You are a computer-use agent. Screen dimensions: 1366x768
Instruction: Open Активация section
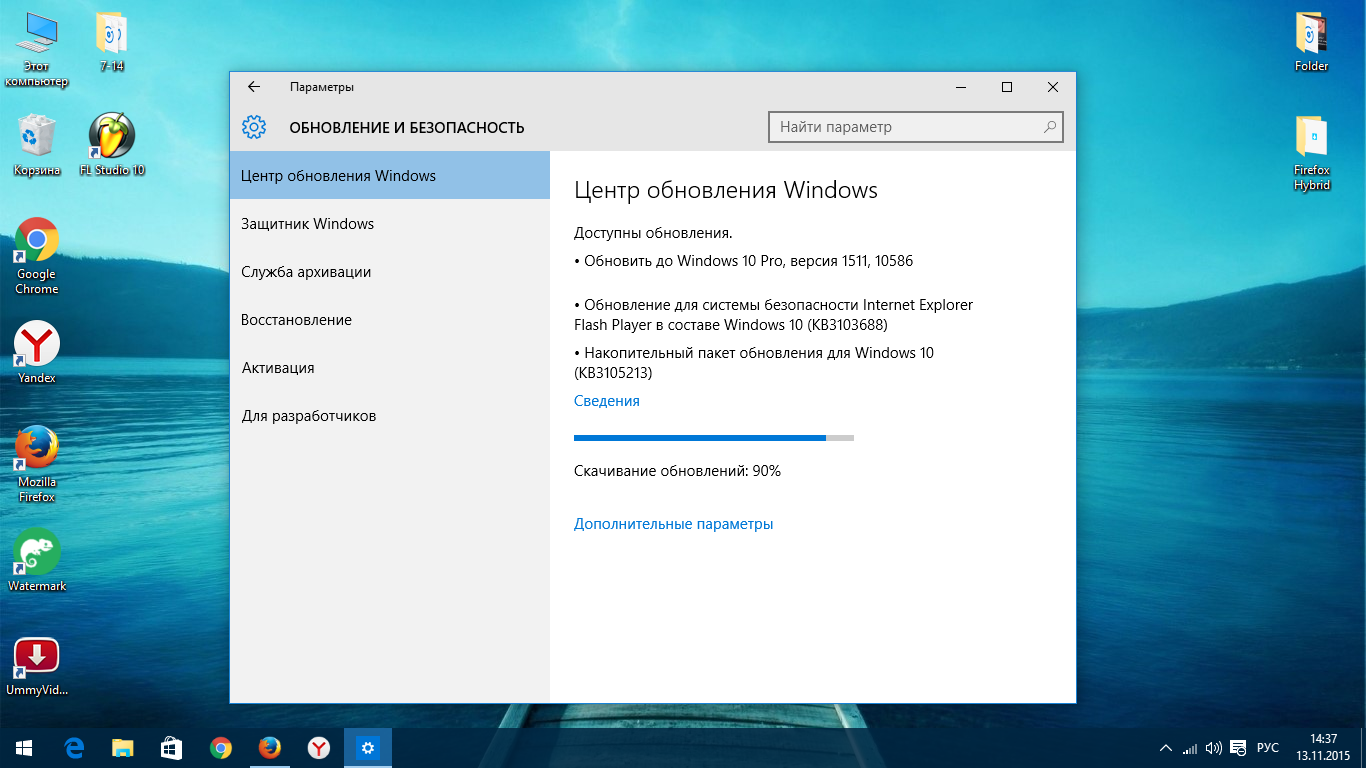tap(390, 367)
